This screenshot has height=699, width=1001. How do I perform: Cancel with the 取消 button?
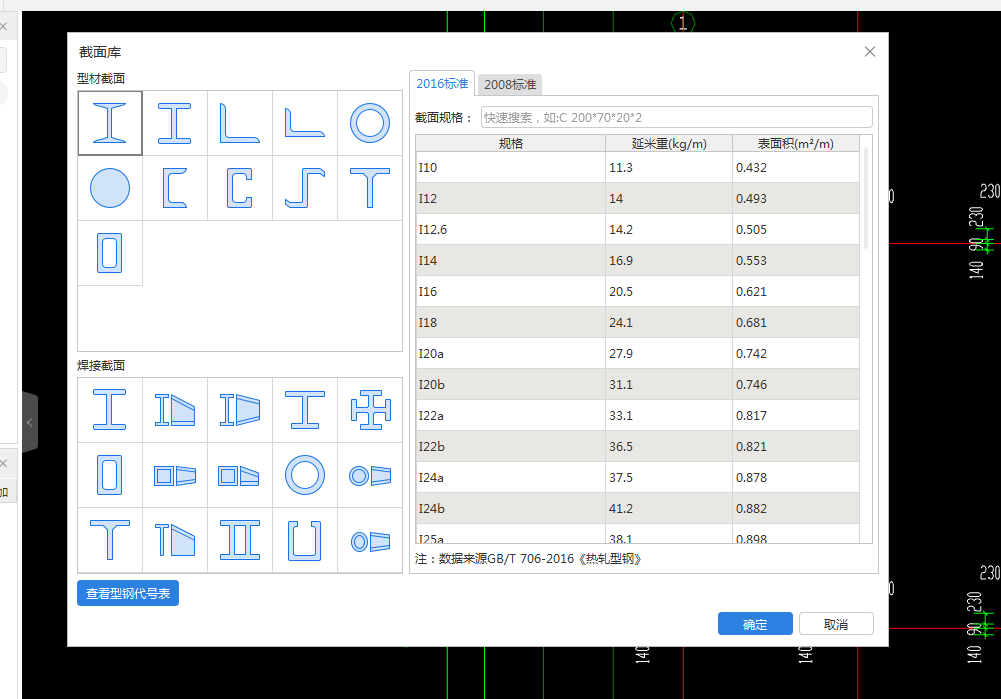click(x=836, y=624)
